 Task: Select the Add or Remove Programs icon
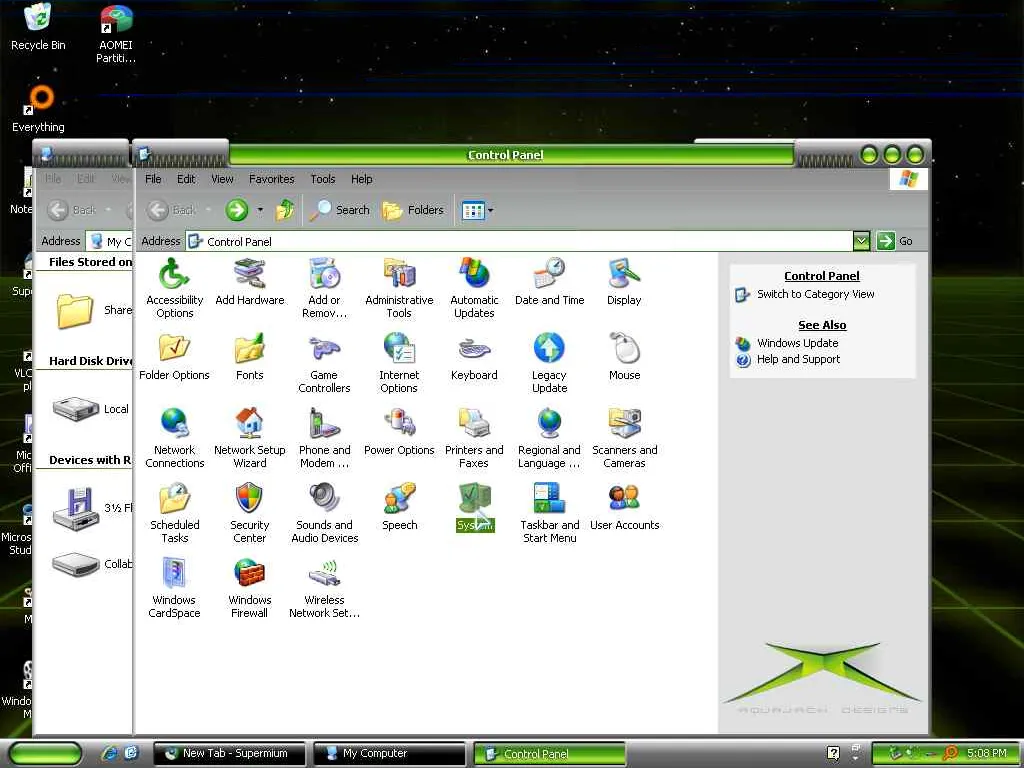pos(325,287)
